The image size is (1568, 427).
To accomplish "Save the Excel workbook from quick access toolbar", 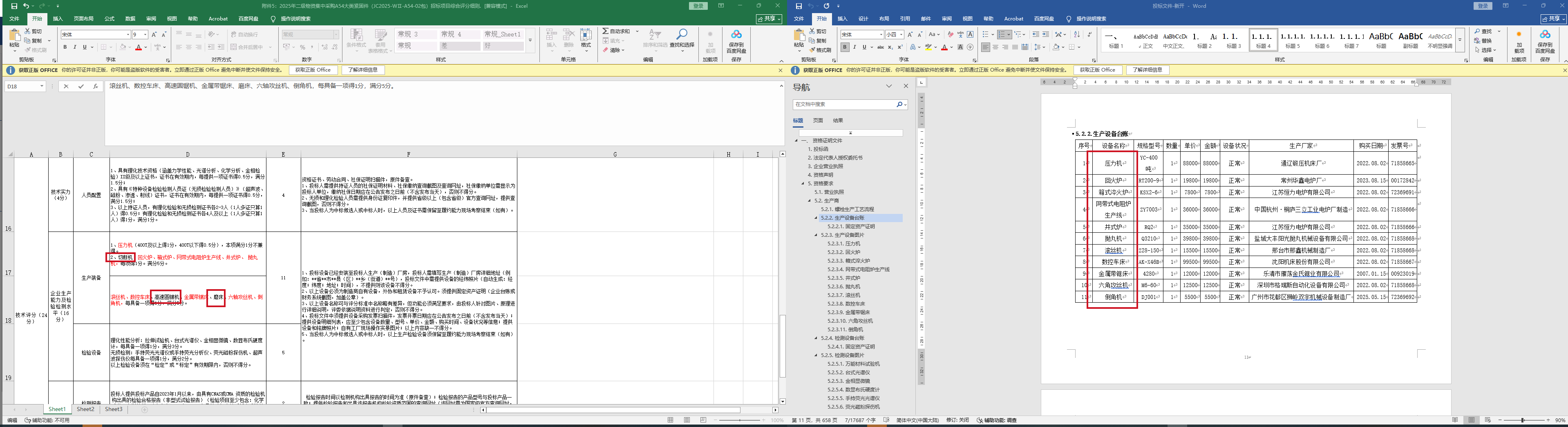I will [x=14, y=6].
